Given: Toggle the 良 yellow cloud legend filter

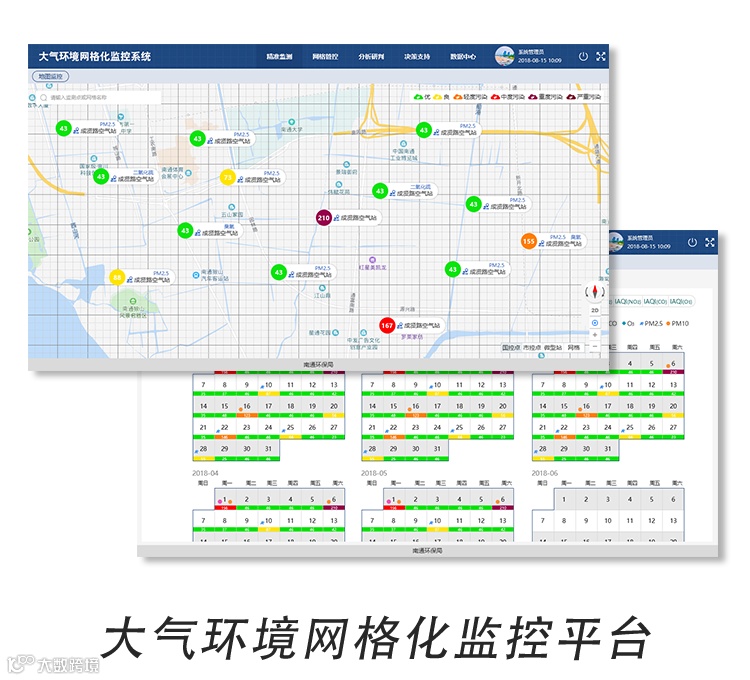Looking at the screenshot, I should click(441, 97).
